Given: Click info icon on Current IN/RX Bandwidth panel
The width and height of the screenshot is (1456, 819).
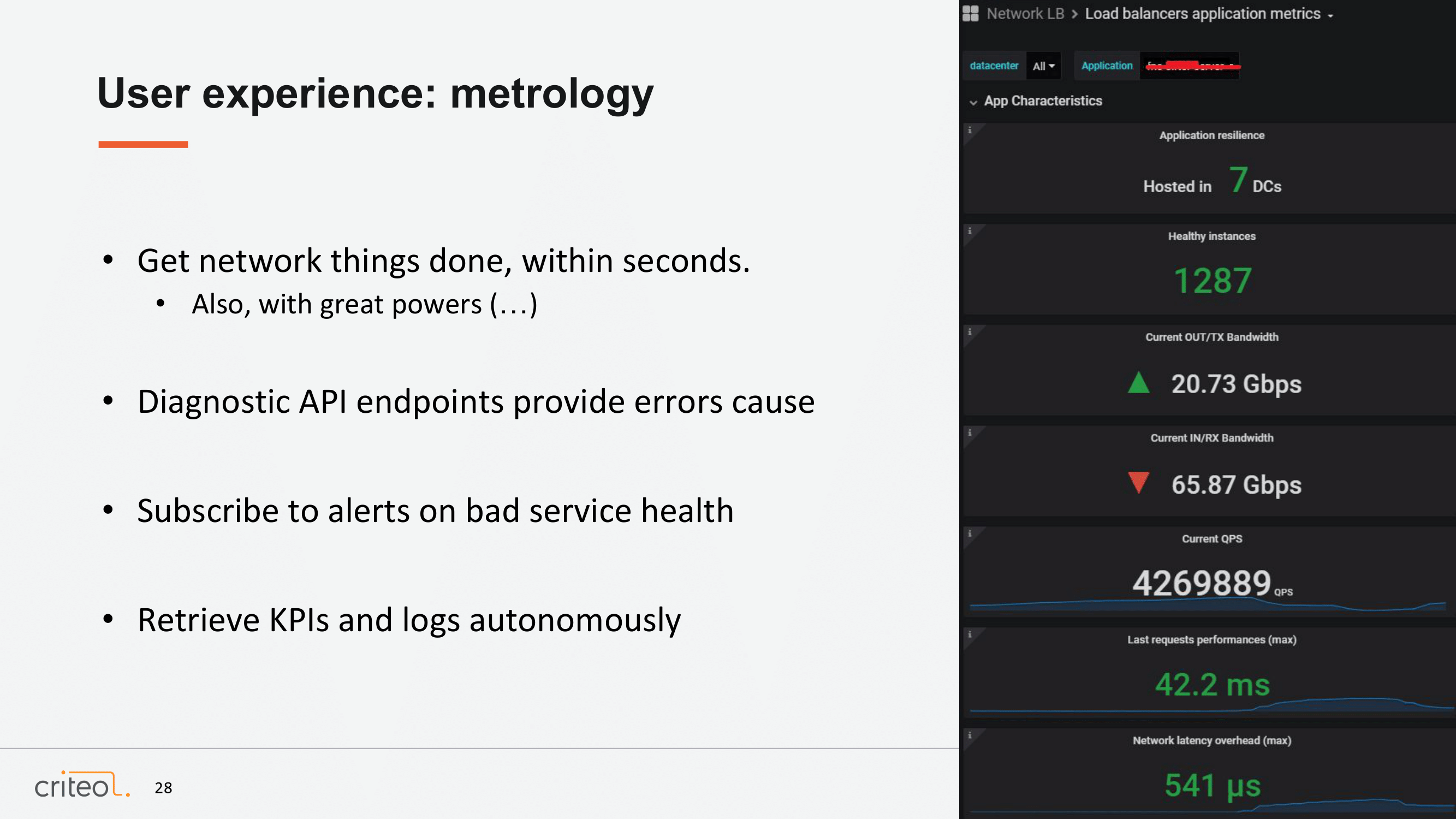Looking at the screenshot, I should (970, 433).
